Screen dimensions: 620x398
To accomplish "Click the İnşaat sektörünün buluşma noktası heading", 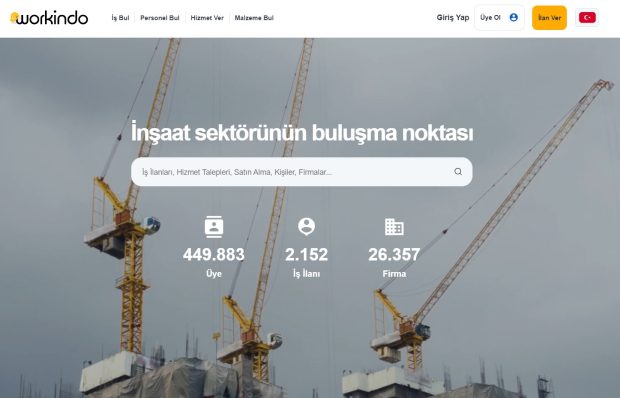I will tap(302, 133).
